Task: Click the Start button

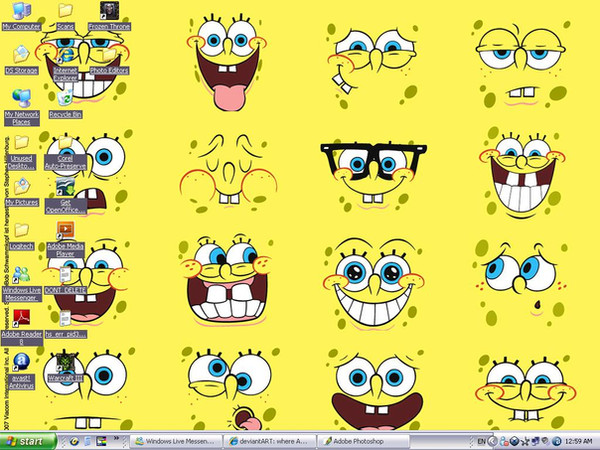Action: coord(24,440)
